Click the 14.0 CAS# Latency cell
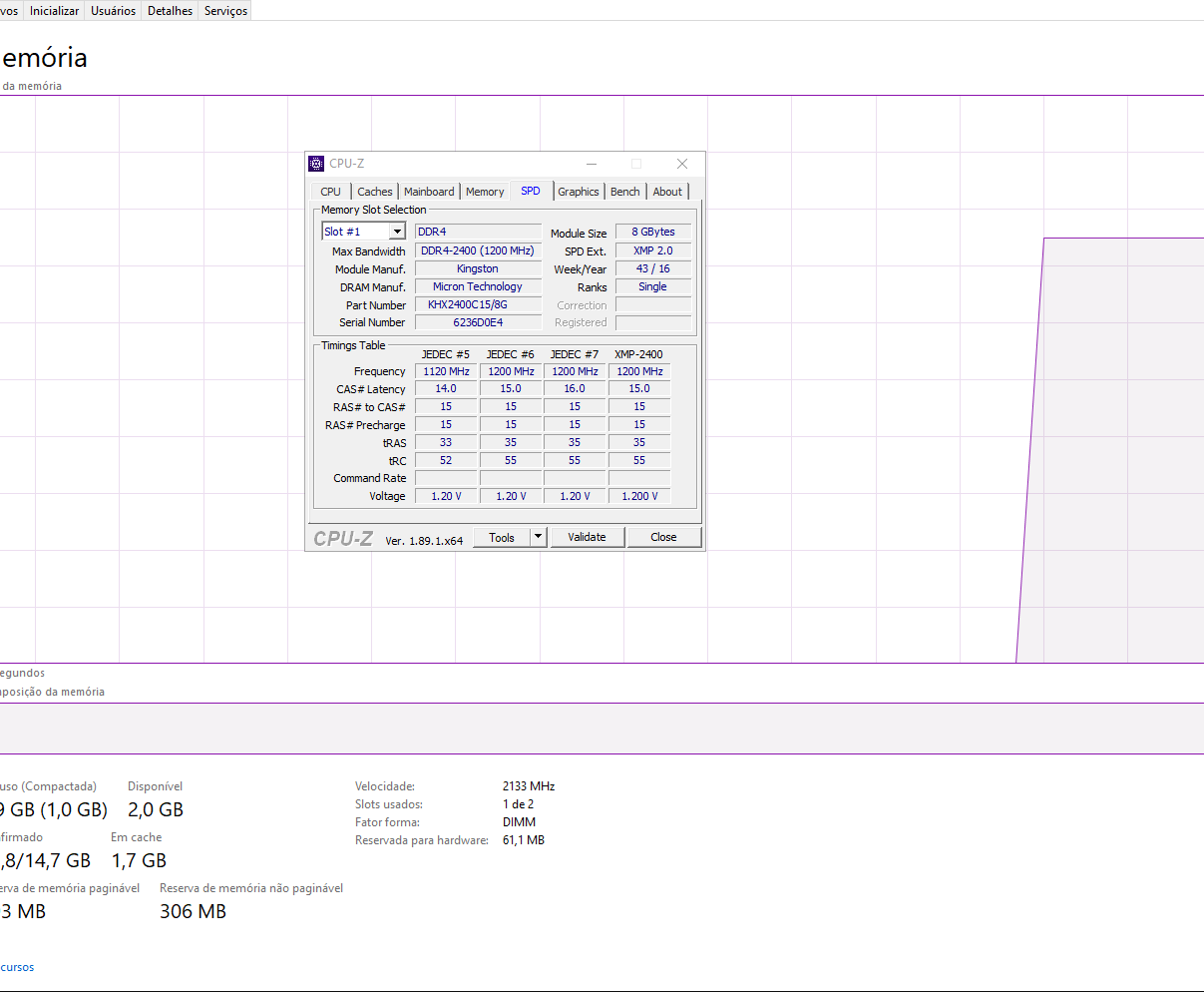This screenshot has width=1204, height=992. (446, 389)
